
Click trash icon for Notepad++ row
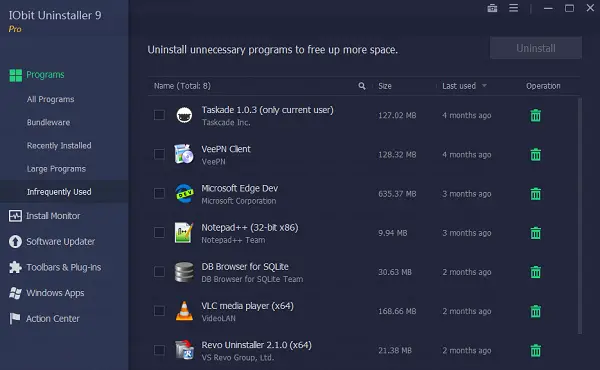coord(535,233)
